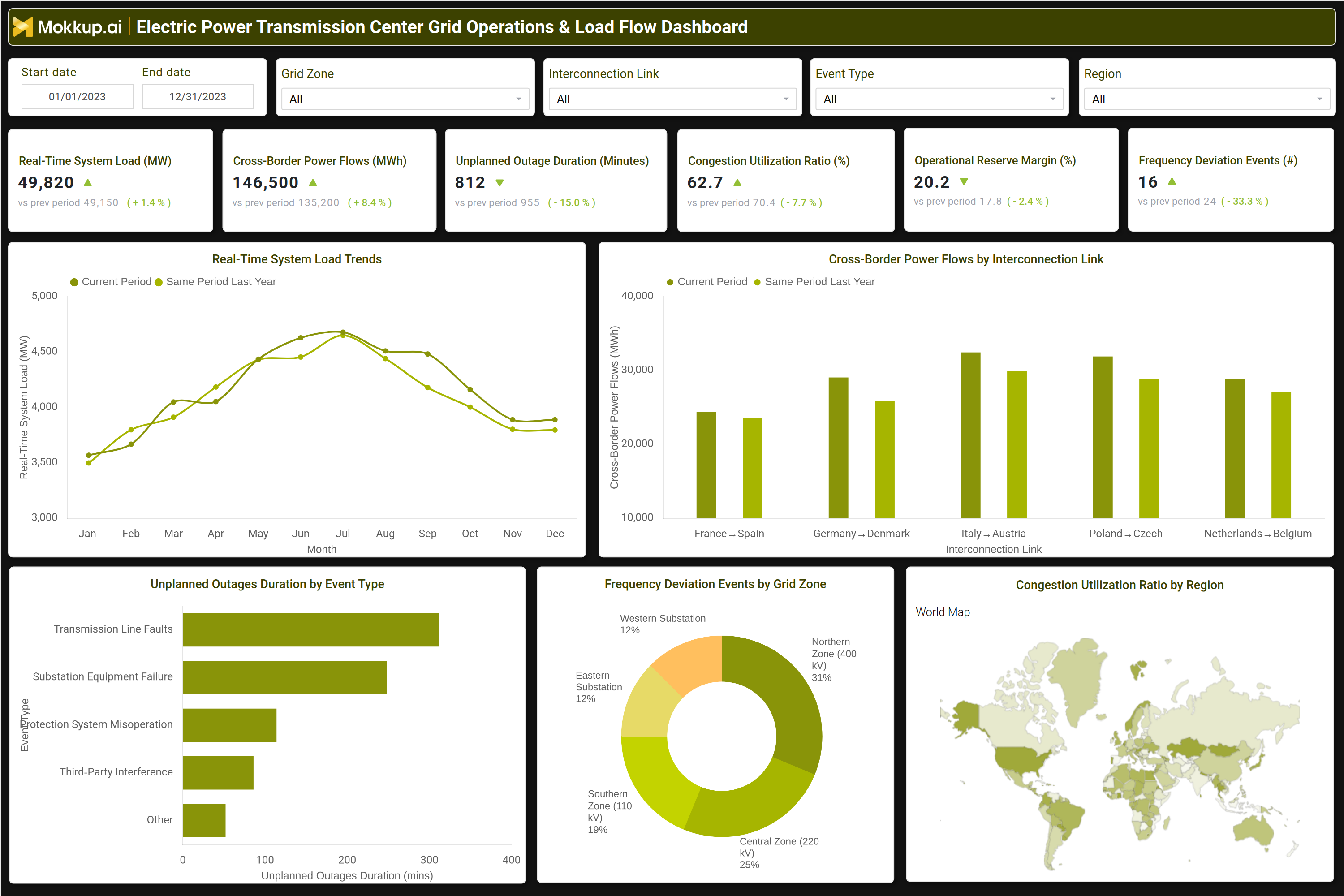Click Current Period legend in Load Trends chart
This screenshot has width=1344, height=896.
point(111,282)
